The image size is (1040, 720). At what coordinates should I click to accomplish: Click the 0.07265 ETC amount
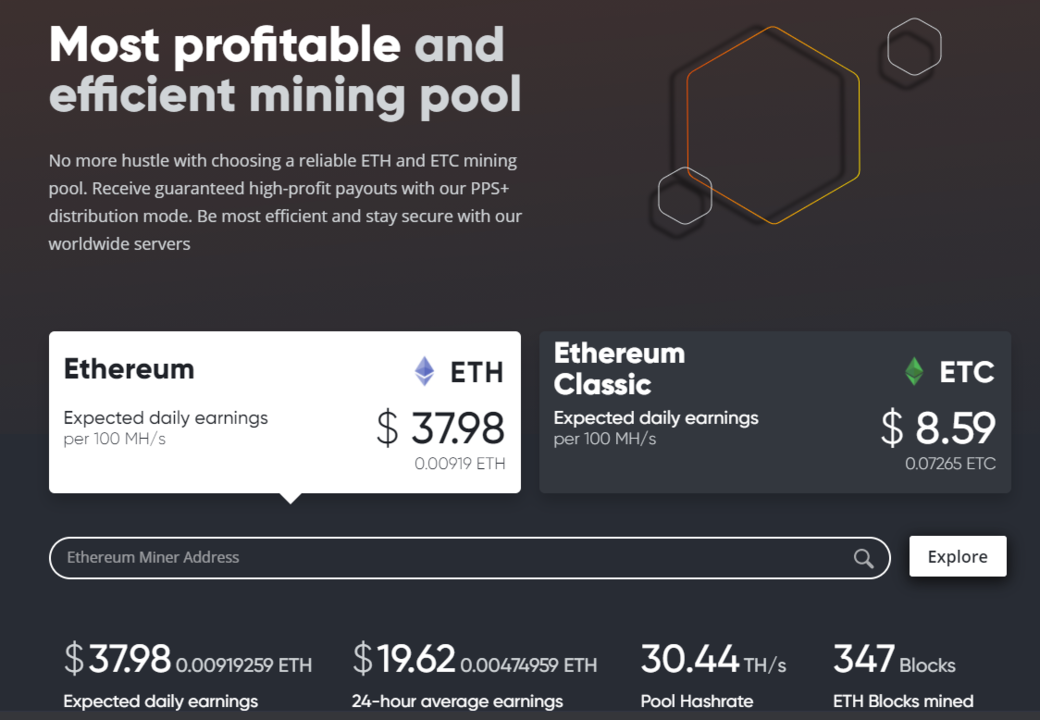[950, 464]
